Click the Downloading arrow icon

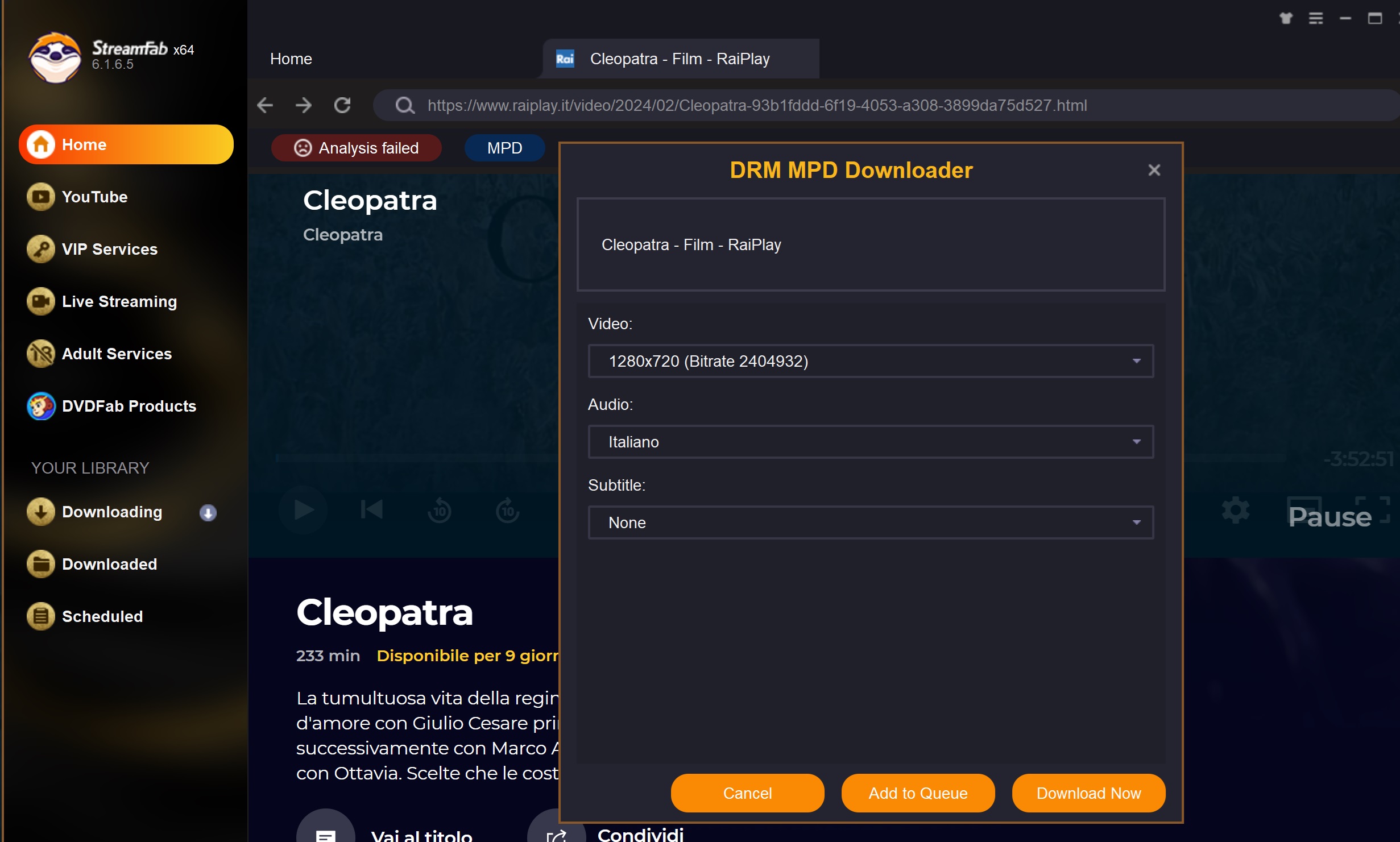click(x=41, y=512)
